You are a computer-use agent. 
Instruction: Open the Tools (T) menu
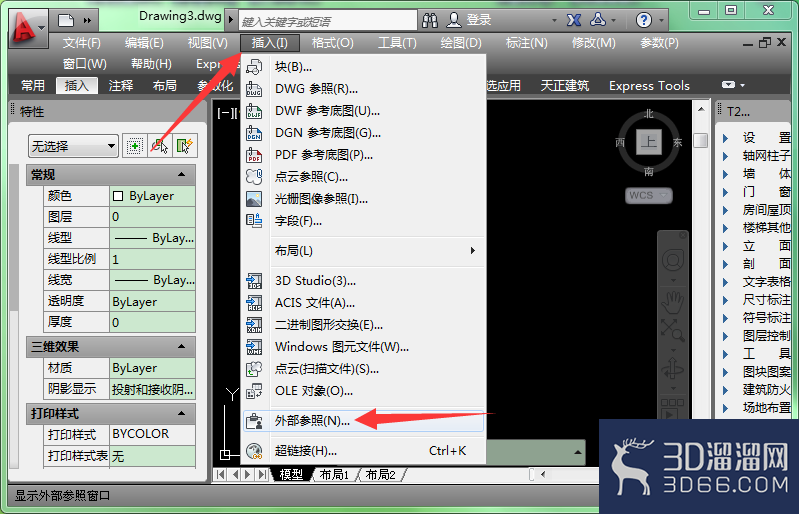(397, 43)
